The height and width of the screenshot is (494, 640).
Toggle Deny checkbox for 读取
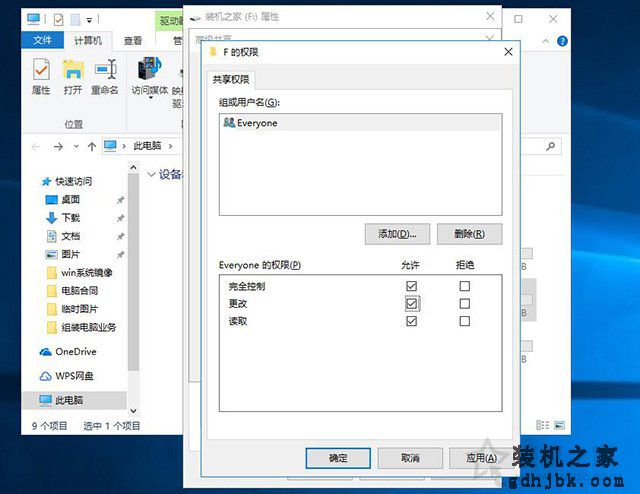[x=464, y=321]
